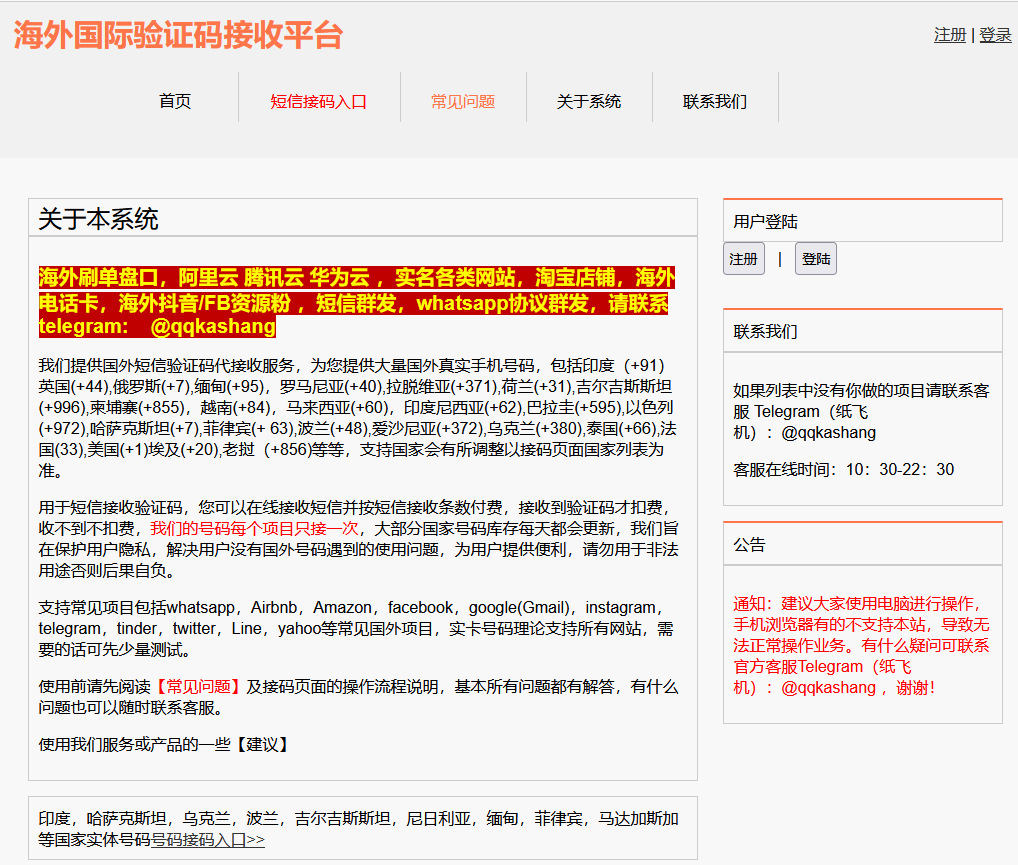Click the 公告 panel heading

749,545
